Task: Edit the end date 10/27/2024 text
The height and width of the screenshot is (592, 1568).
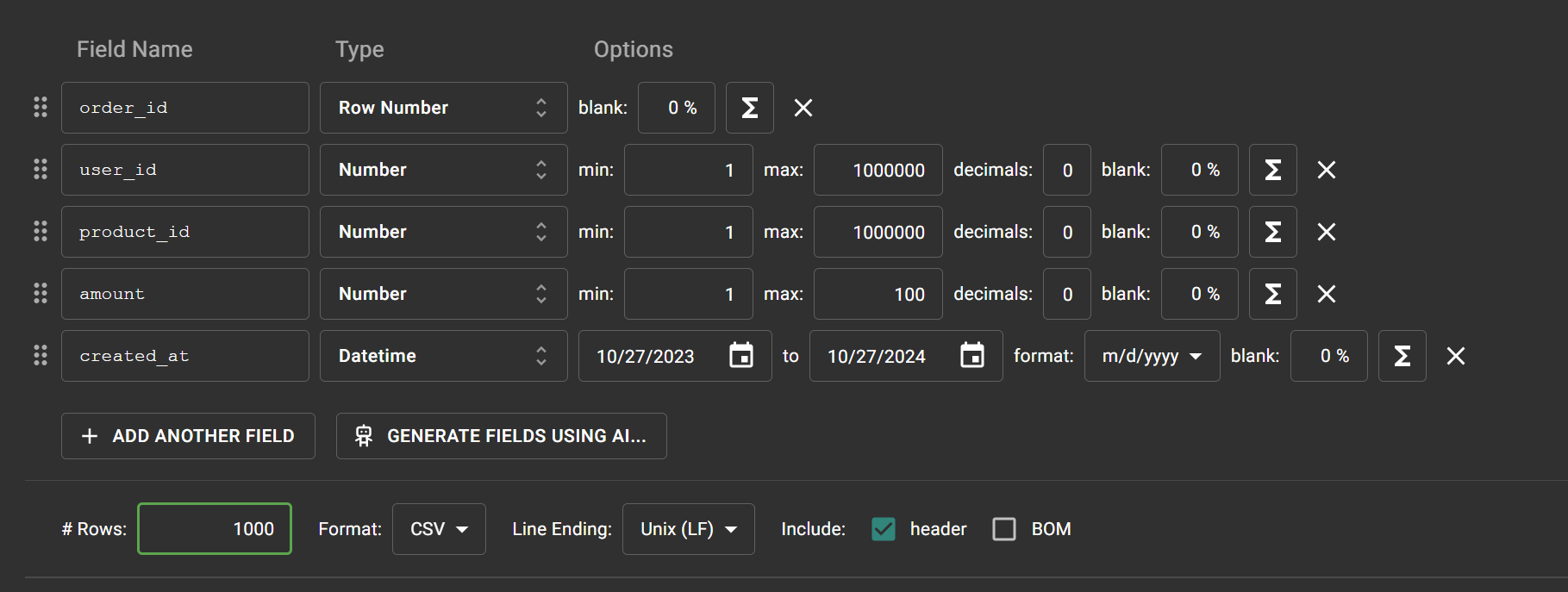Action: tap(877, 356)
